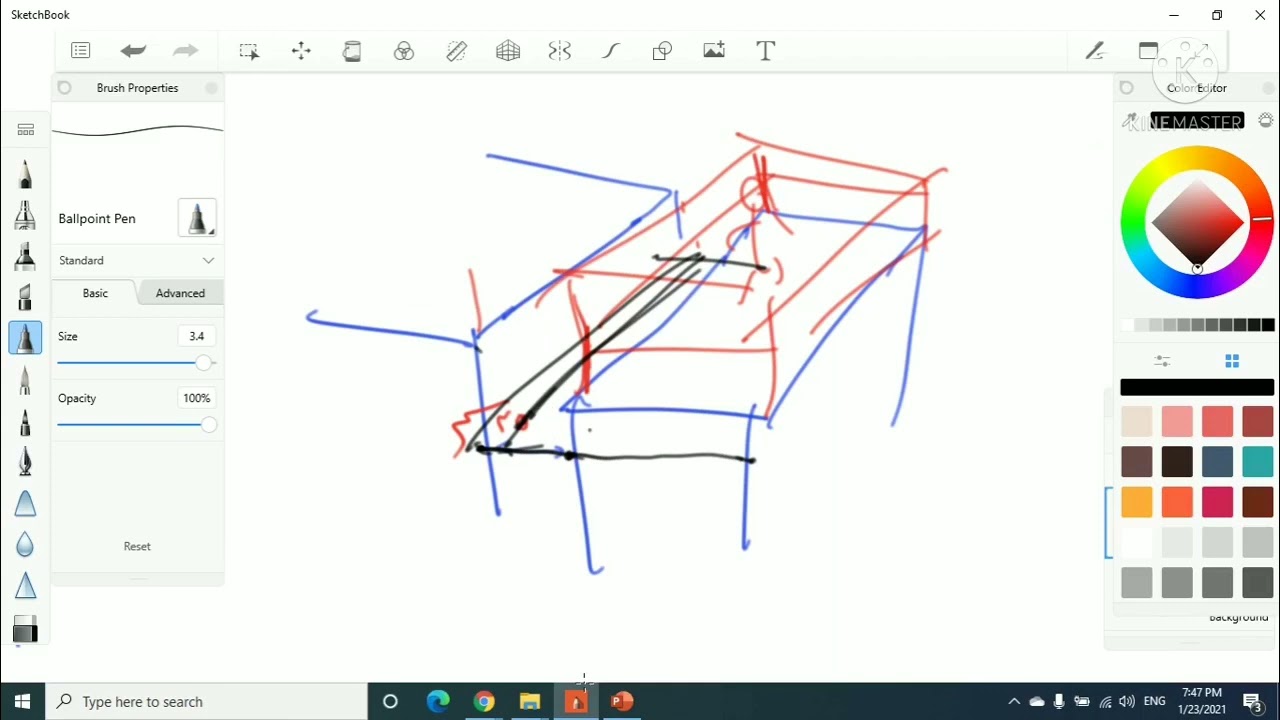Click the Opacity value field 100%
1280x720 pixels.
[196, 398]
